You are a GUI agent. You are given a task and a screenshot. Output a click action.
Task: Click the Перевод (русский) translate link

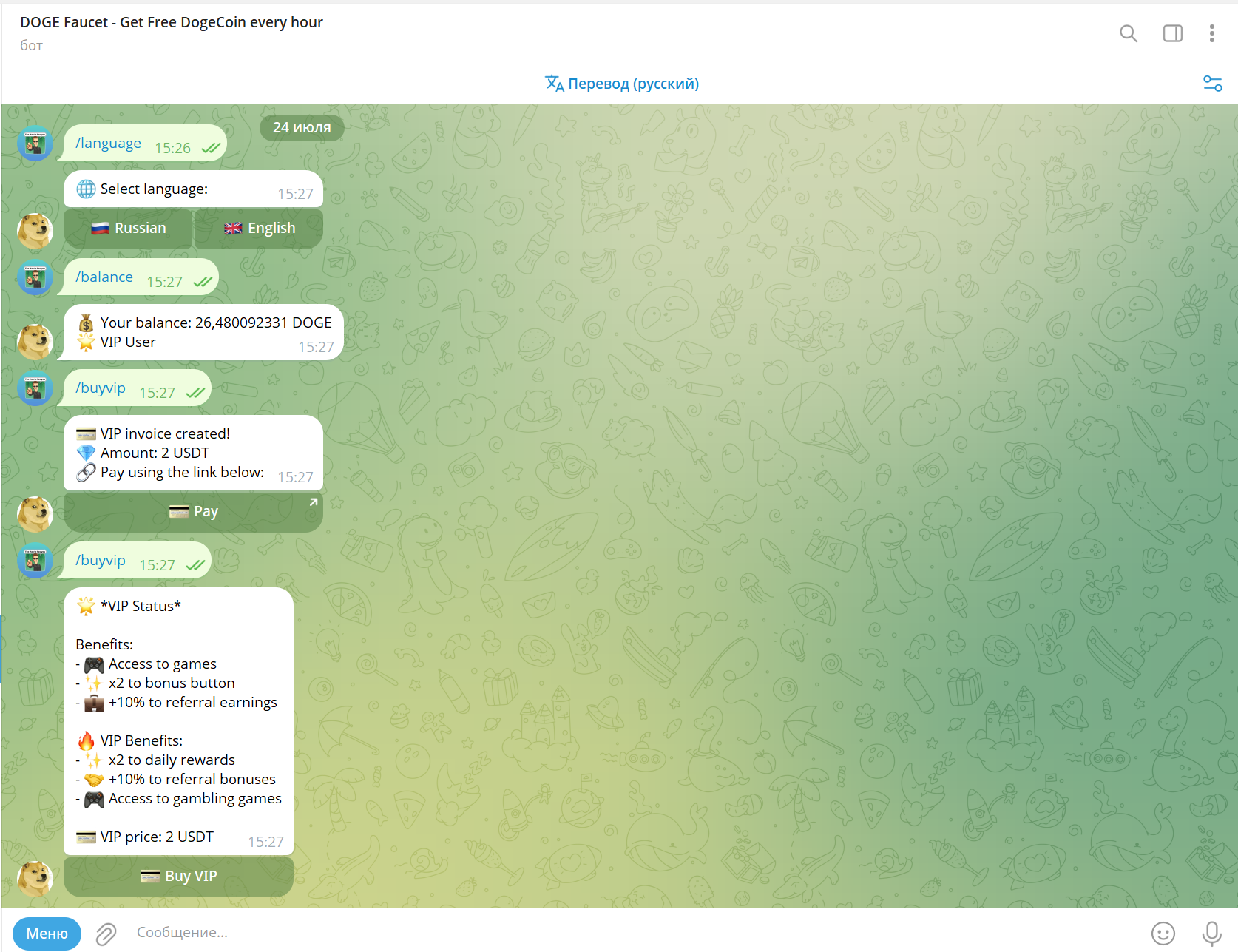click(622, 84)
